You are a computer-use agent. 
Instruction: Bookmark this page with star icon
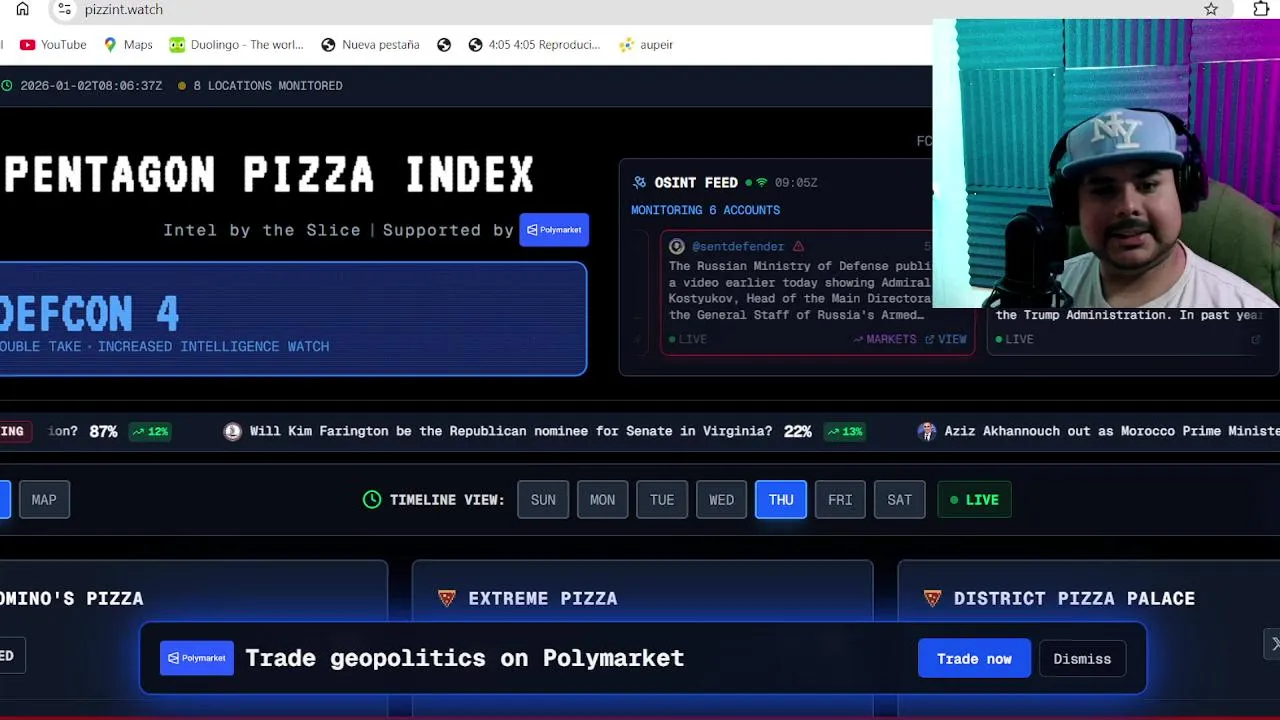tap(1211, 9)
